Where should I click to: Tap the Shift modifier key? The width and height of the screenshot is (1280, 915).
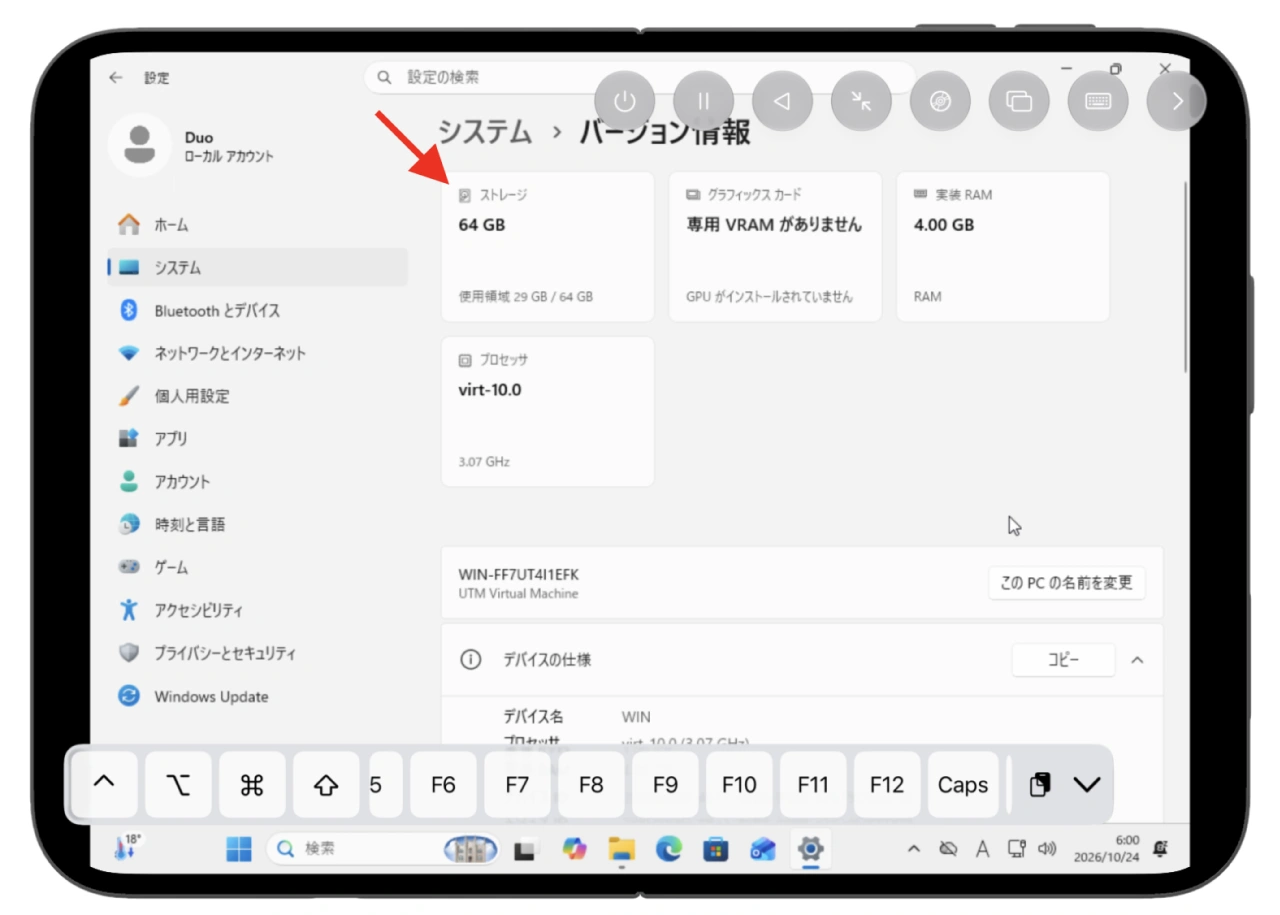[x=326, y=785]
